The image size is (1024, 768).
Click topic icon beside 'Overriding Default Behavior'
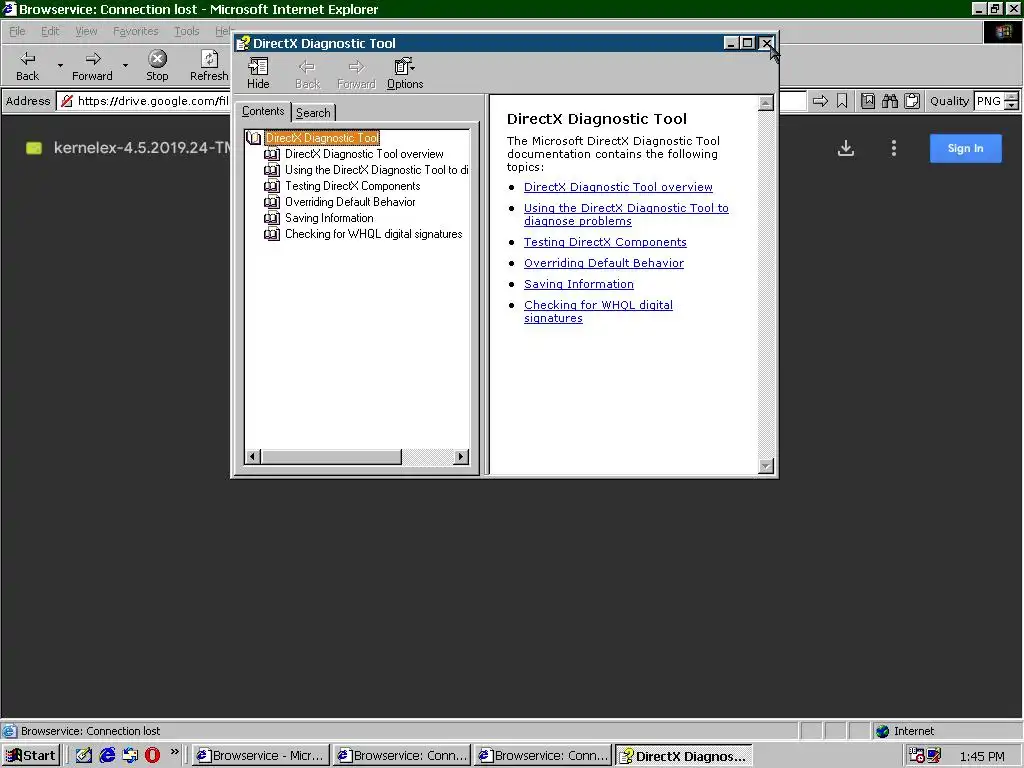[x=272, y=202]
